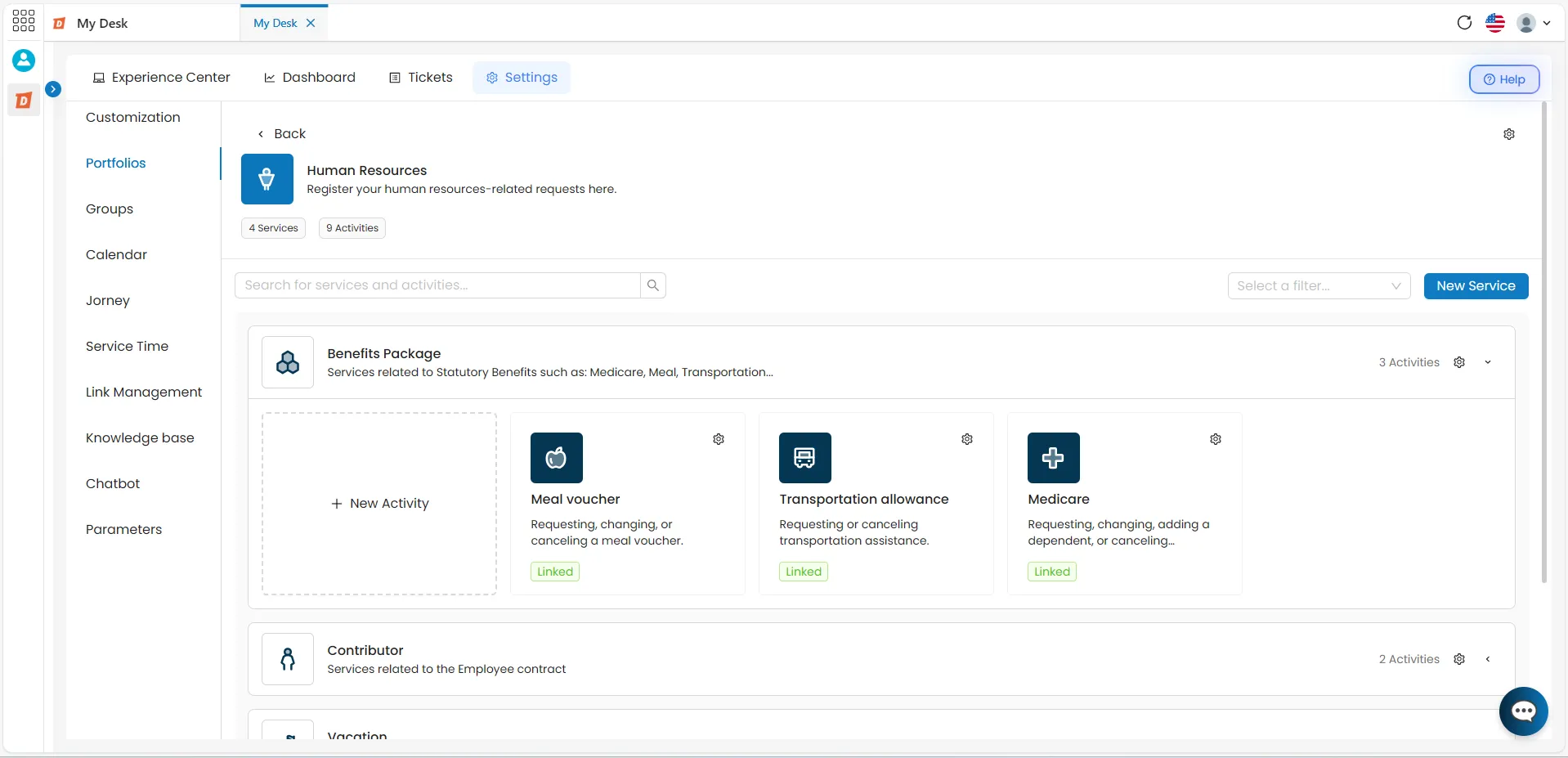This screenshot has height=758, width=1568.
Task: Open Meal voucher gear settings
Action: [719, 439]
